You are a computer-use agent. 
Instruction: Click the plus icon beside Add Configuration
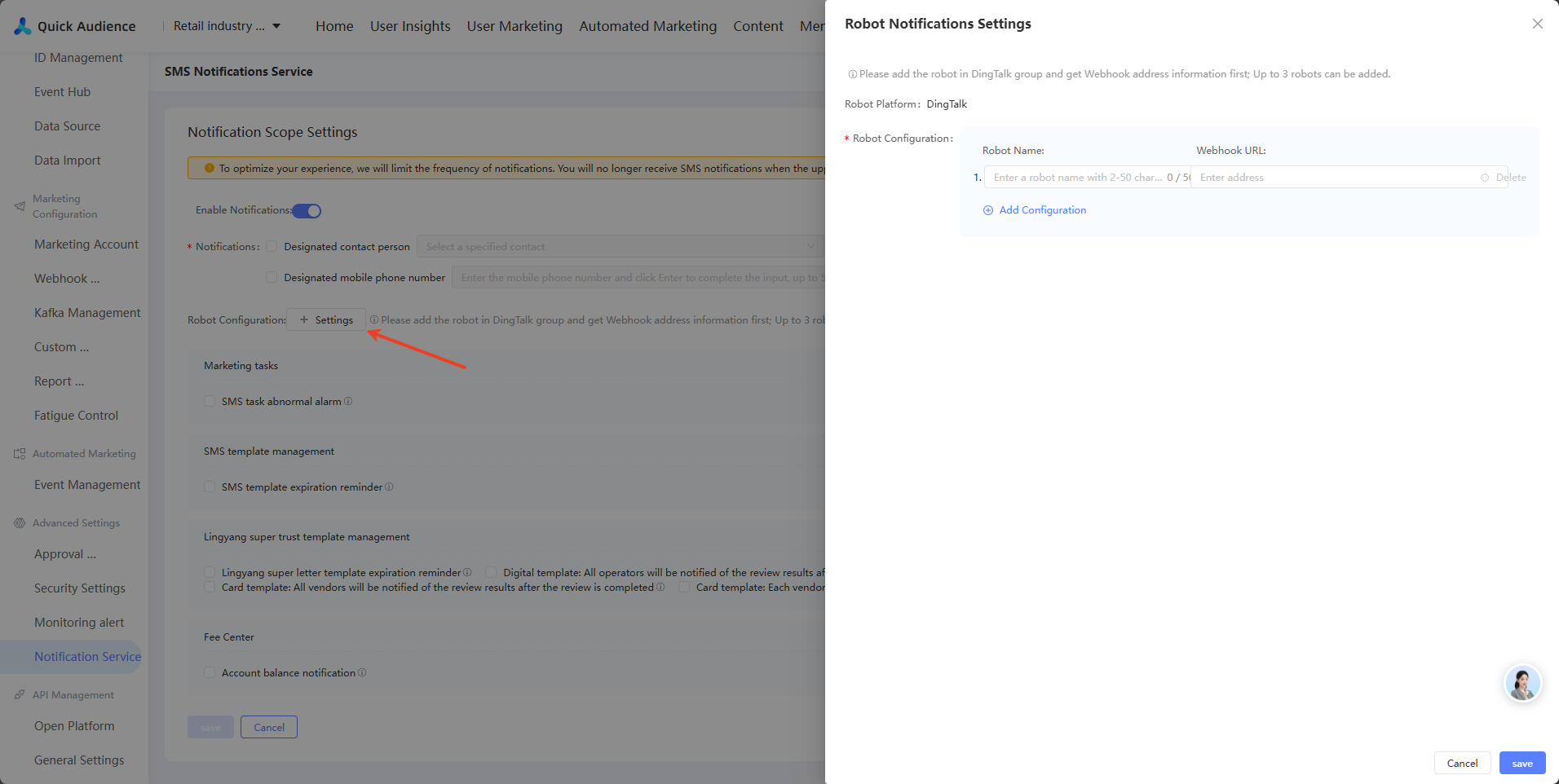click(988, 210)
